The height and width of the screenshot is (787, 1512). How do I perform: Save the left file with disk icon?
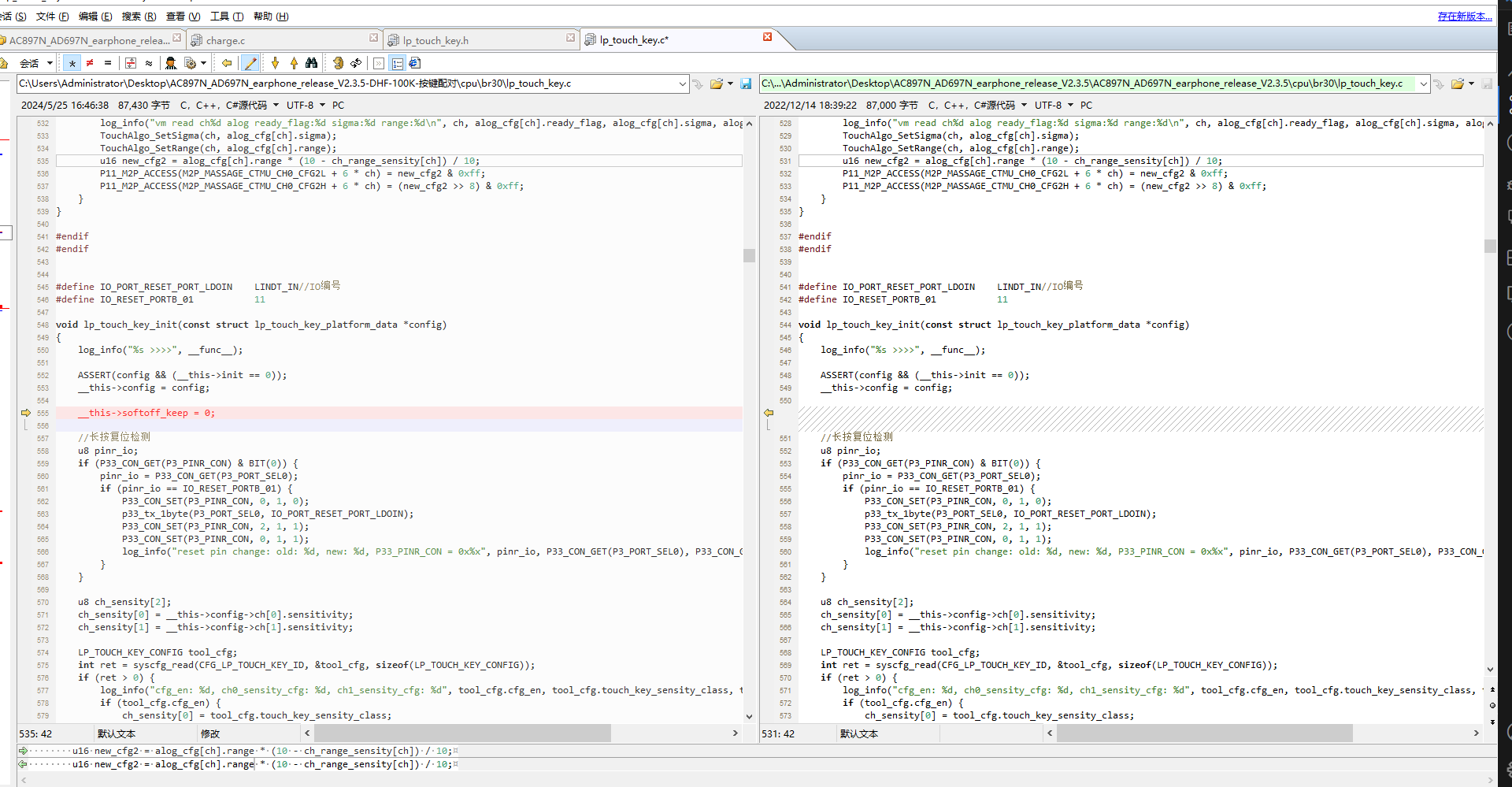(x=746, y=84)
